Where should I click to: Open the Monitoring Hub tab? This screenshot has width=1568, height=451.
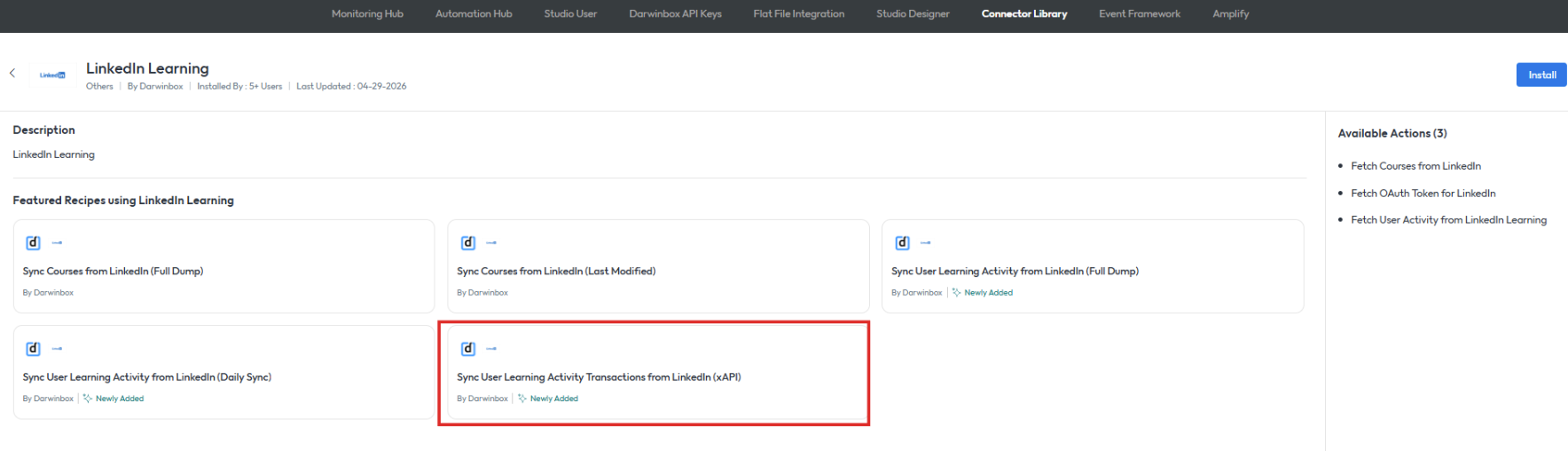pyautogui.click(x=367, y=13)
